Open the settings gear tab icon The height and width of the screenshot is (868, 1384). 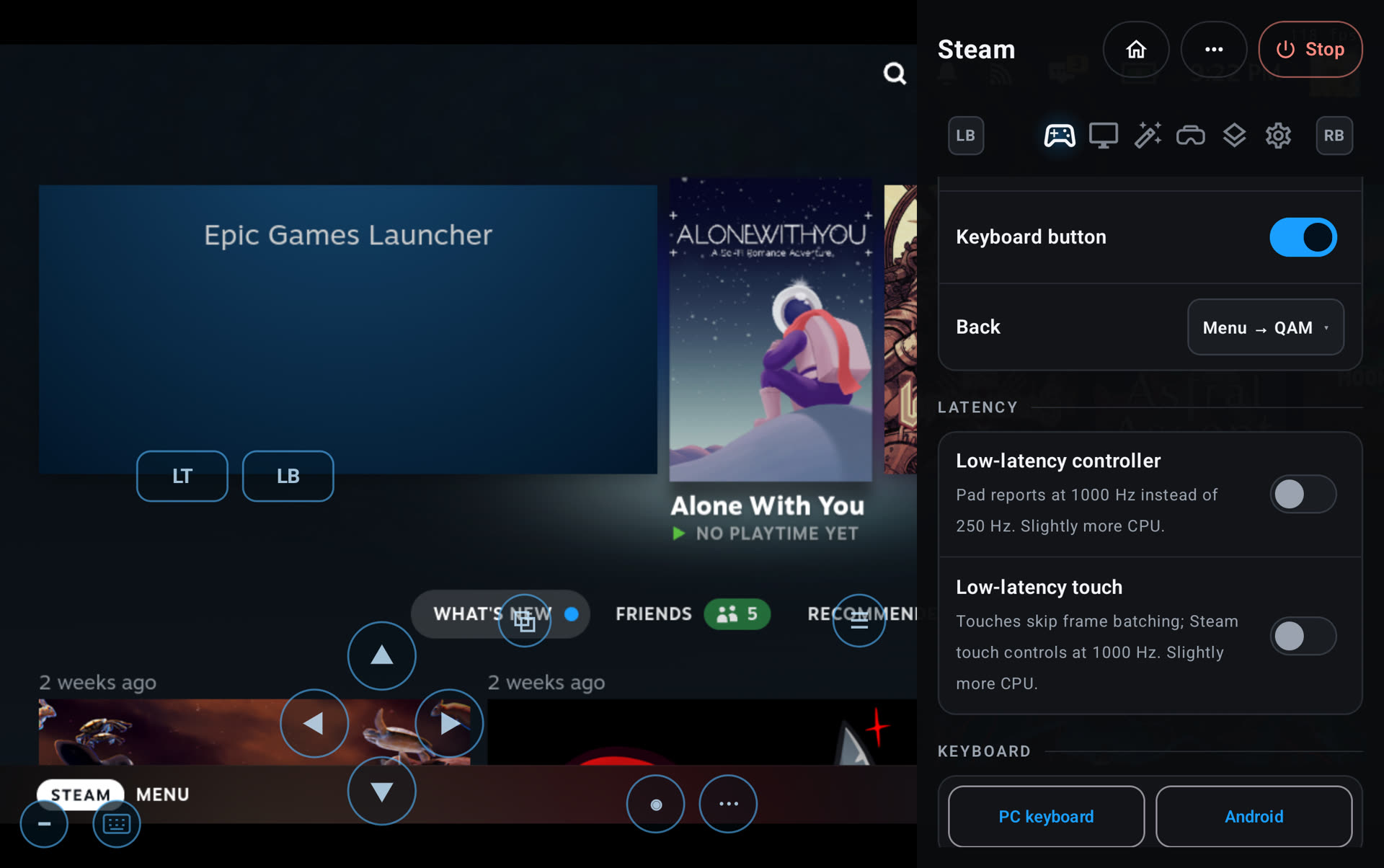click(1278, 136)
